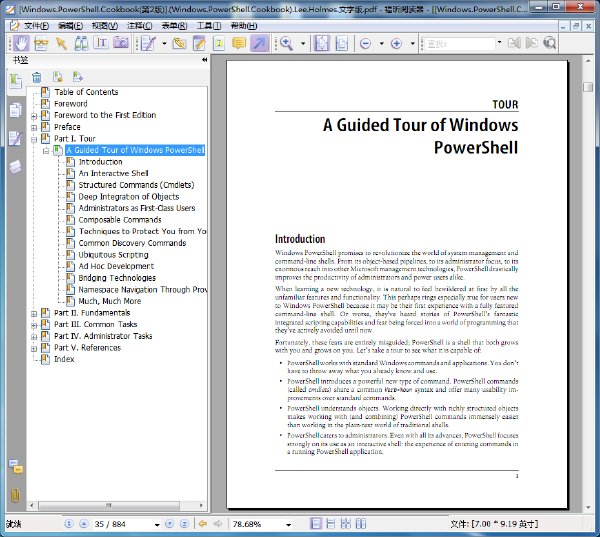Open the zoom tool dropdown arrow
The height and width of the screenshot is (537, 600).
click(303, 43)
